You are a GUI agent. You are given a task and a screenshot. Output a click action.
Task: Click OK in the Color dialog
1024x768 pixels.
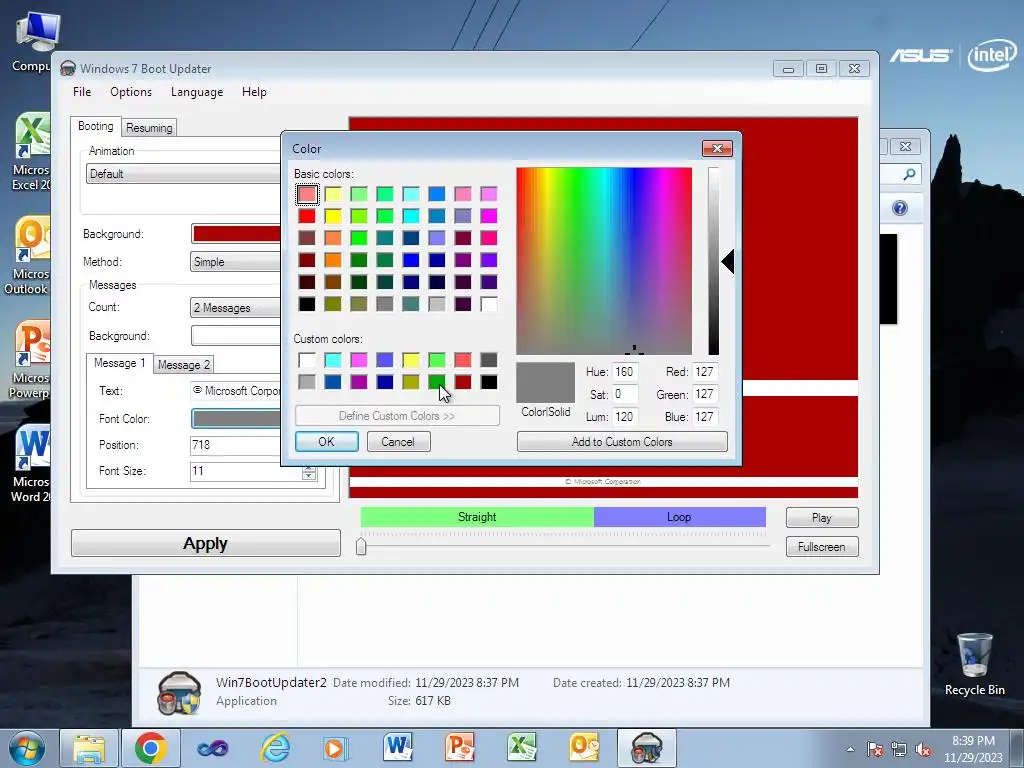[327, 441]
